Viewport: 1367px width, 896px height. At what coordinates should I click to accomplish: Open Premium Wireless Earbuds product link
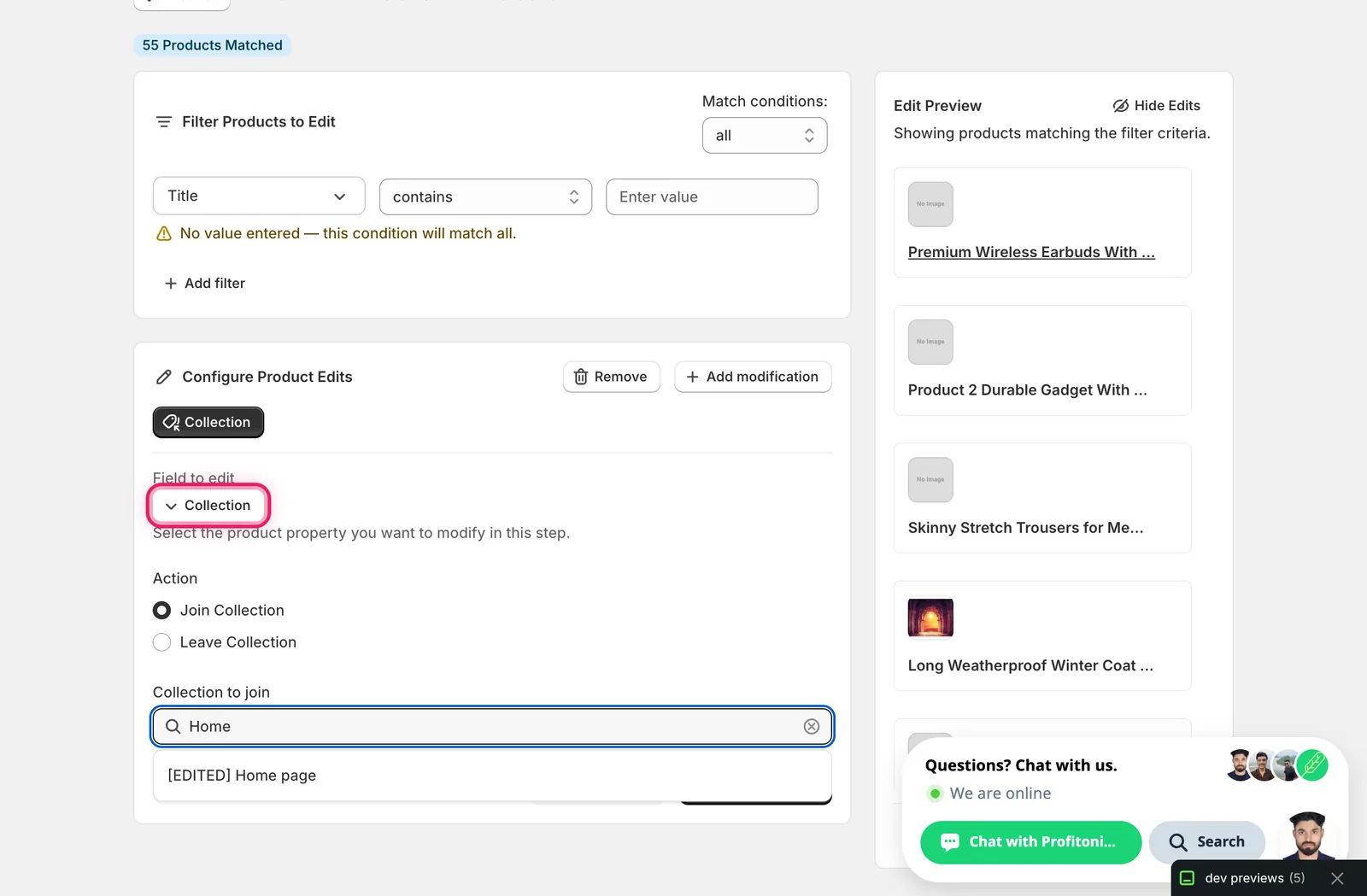pyautogui.click(x=1031, y=252)
